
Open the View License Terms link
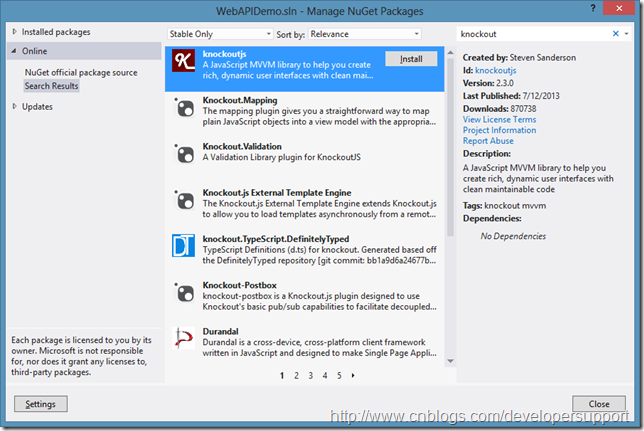pyautogui.click(x=499, y=119)
